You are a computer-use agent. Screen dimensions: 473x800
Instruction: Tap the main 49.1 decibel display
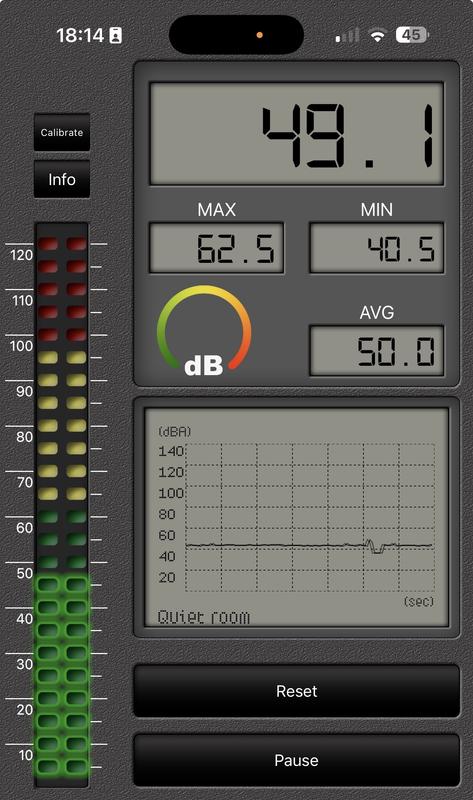click(x=296, y=134)
